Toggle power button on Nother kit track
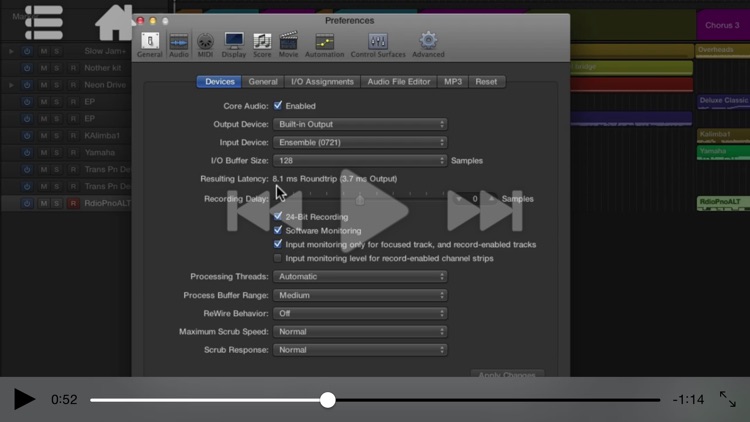Viewport: 750px width, 422px height. point(27,68)
